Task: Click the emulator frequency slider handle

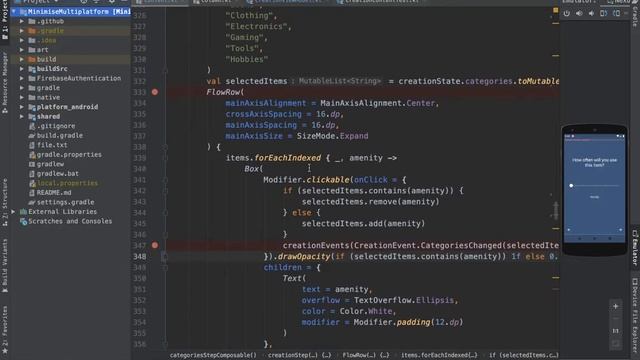Action: tap(571, 186)
